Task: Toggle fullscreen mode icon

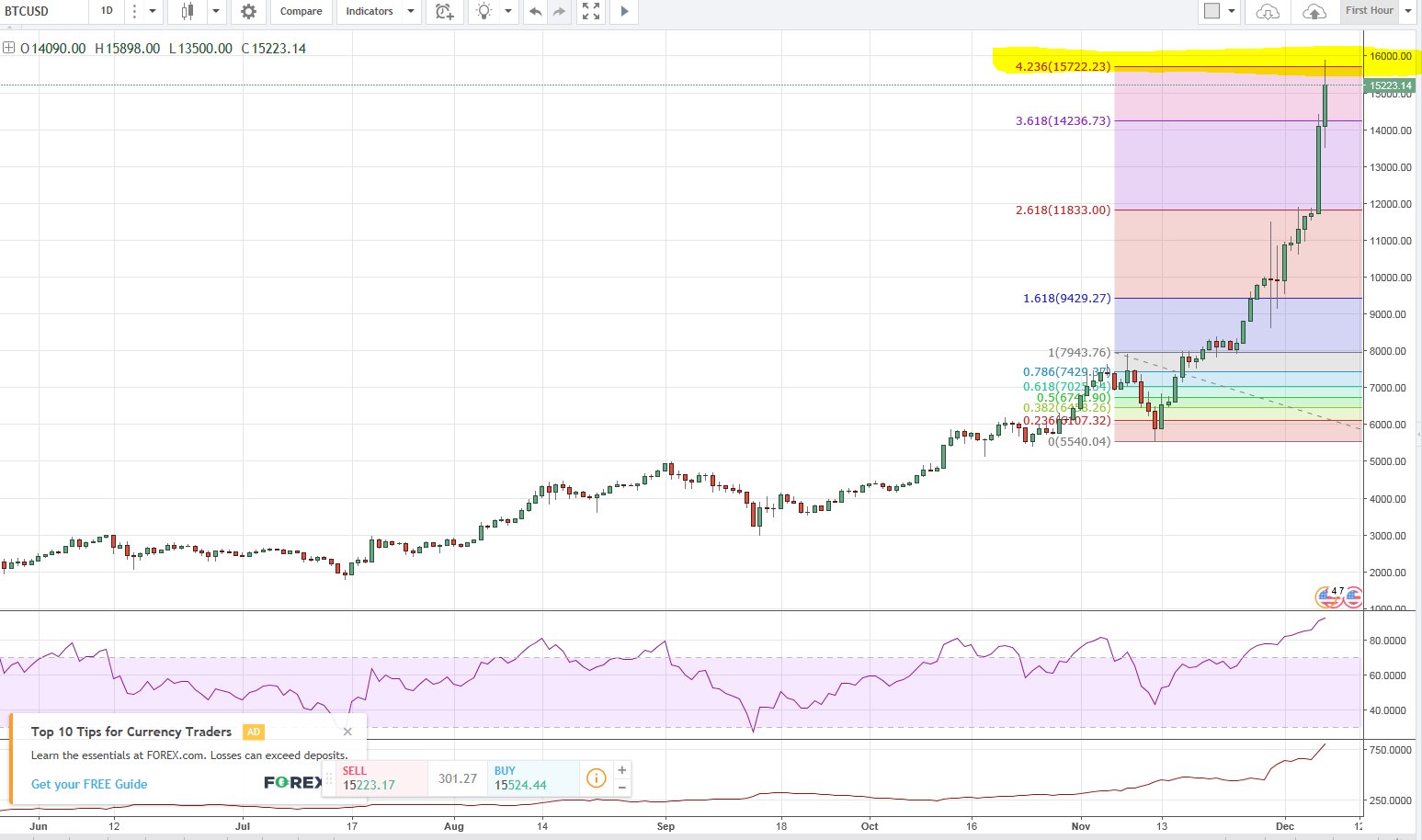Action: tap(591, 11)
